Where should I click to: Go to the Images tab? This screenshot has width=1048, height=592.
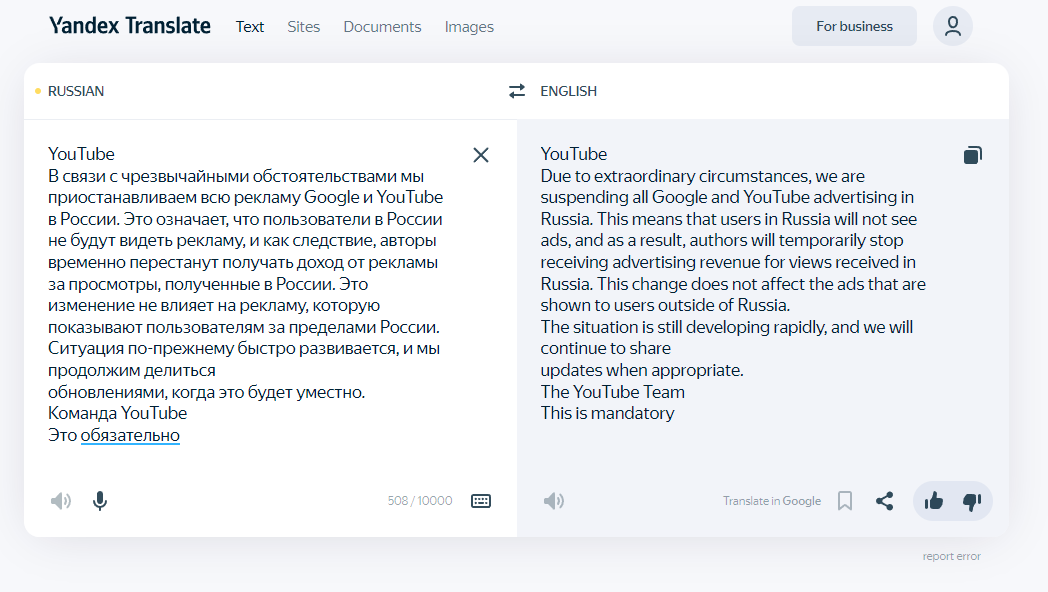469,27
